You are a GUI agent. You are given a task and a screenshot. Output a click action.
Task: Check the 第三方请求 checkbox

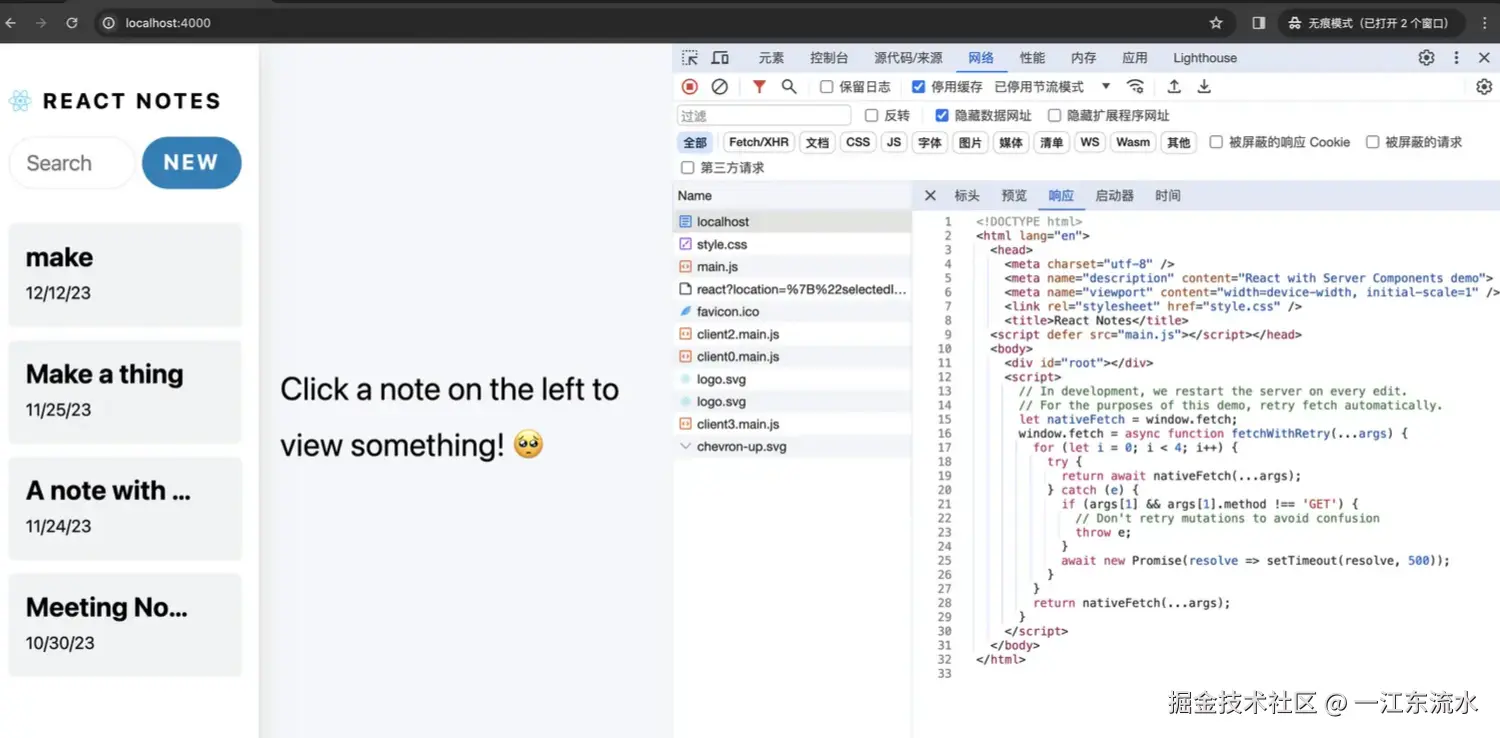click(687, 168)
